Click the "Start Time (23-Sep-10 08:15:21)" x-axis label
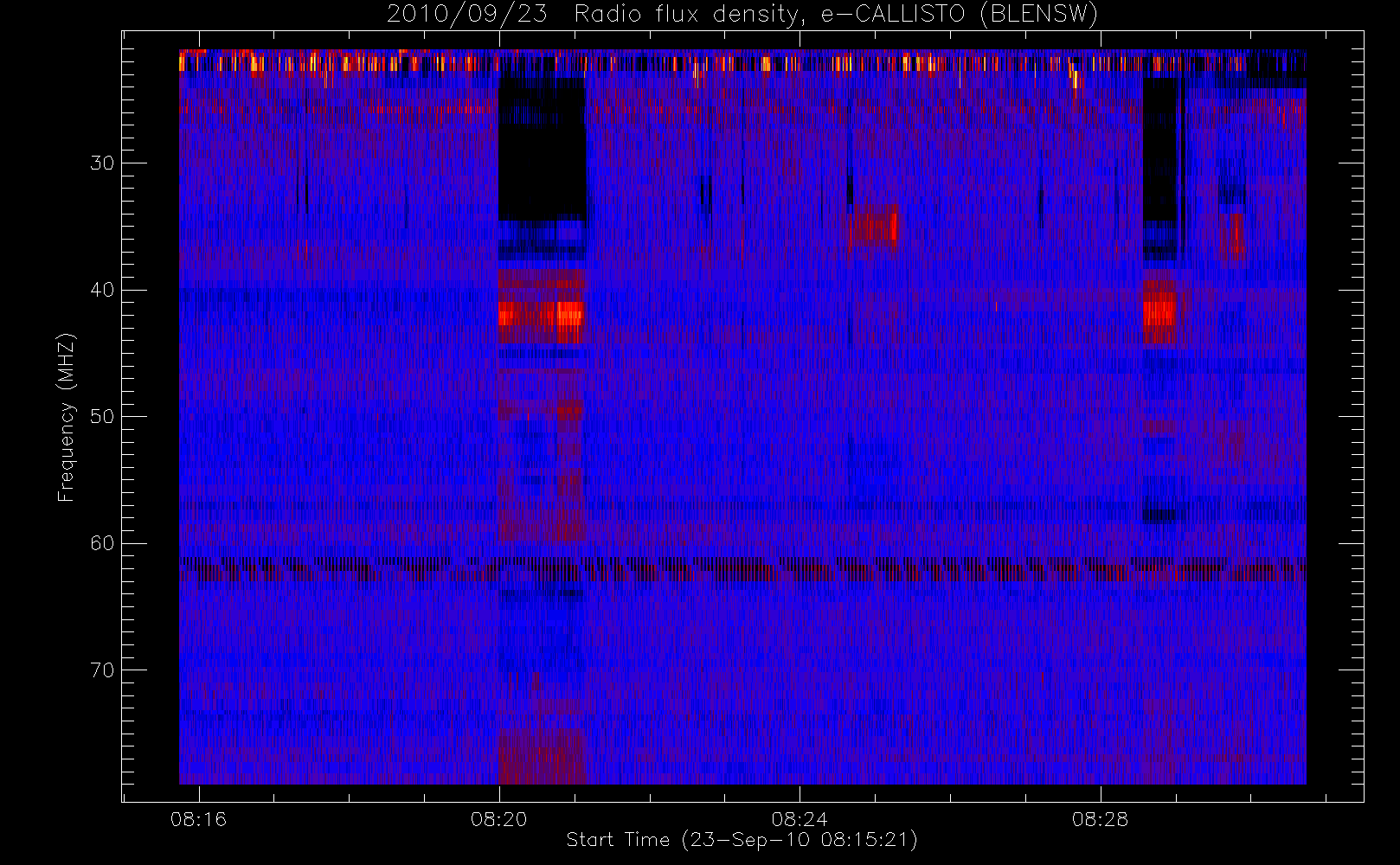Image resolution: width=1400 pixels, height=865 pixels. tap(742, 840)
